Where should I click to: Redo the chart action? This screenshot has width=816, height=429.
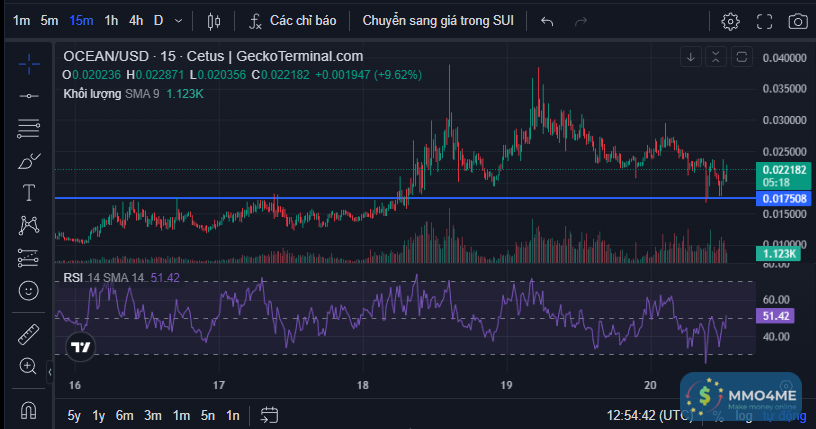click(x=581, y=21)
